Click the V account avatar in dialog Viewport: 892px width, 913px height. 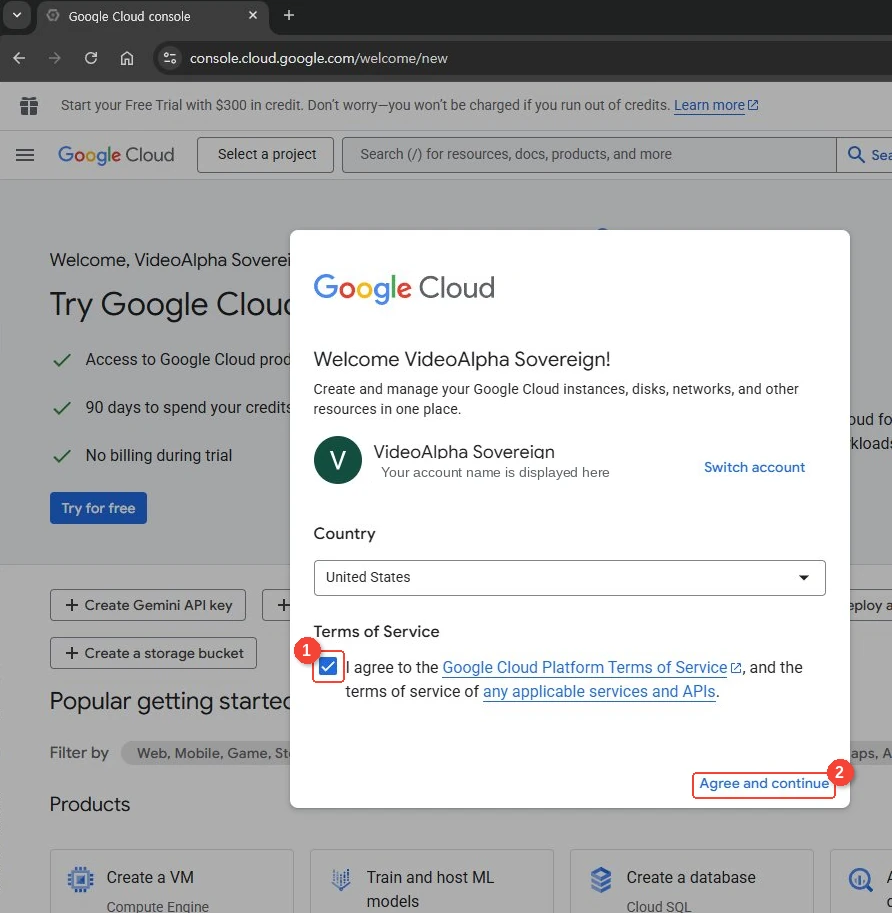click(338, 460)
